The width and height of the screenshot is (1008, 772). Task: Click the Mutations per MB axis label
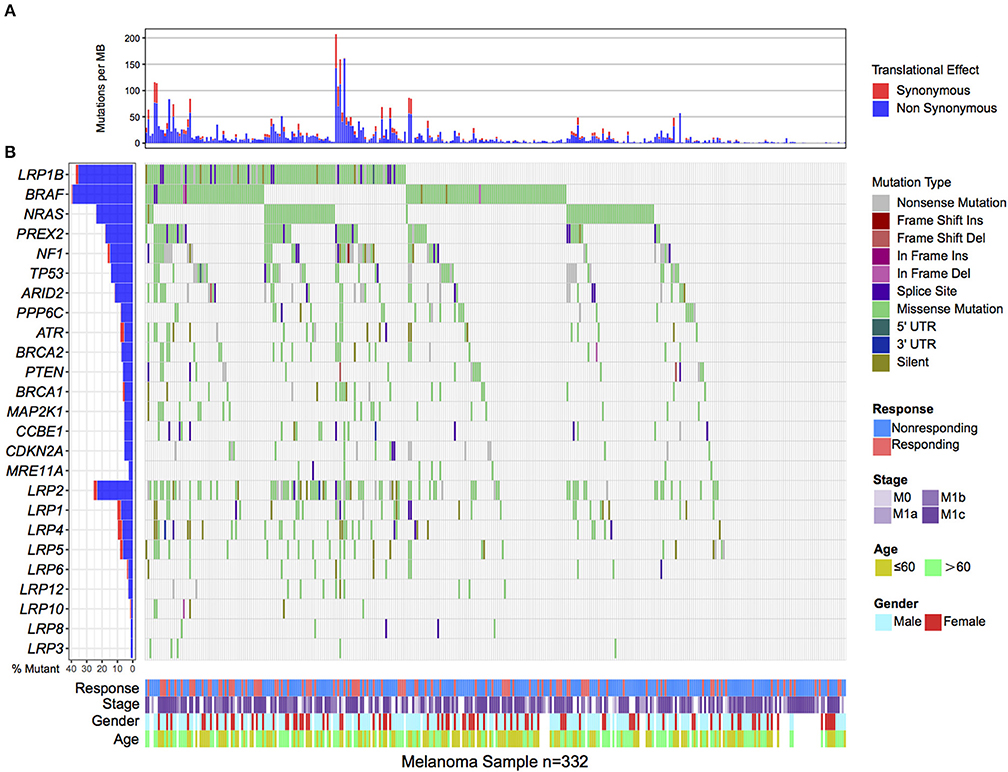[100, 89]
